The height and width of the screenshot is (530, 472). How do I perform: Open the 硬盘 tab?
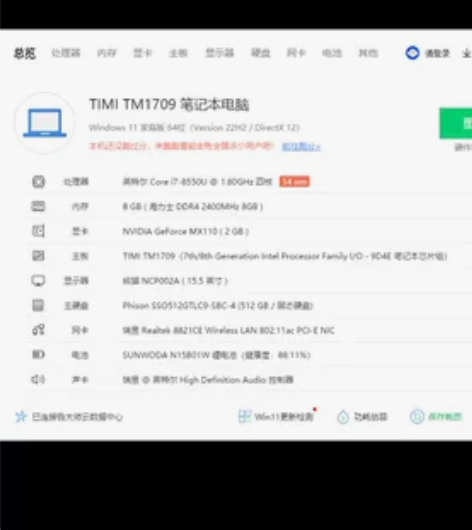260,53
